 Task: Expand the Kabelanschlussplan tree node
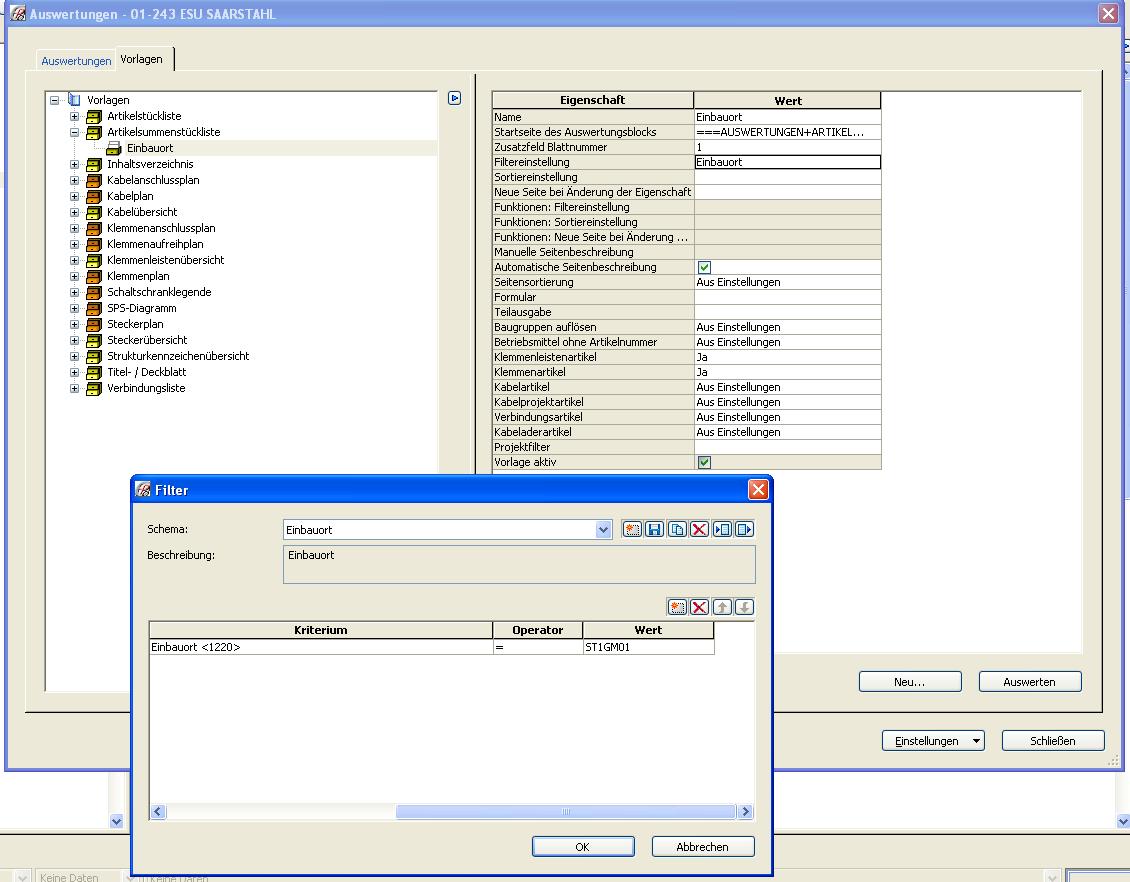(x=74, y=180)
